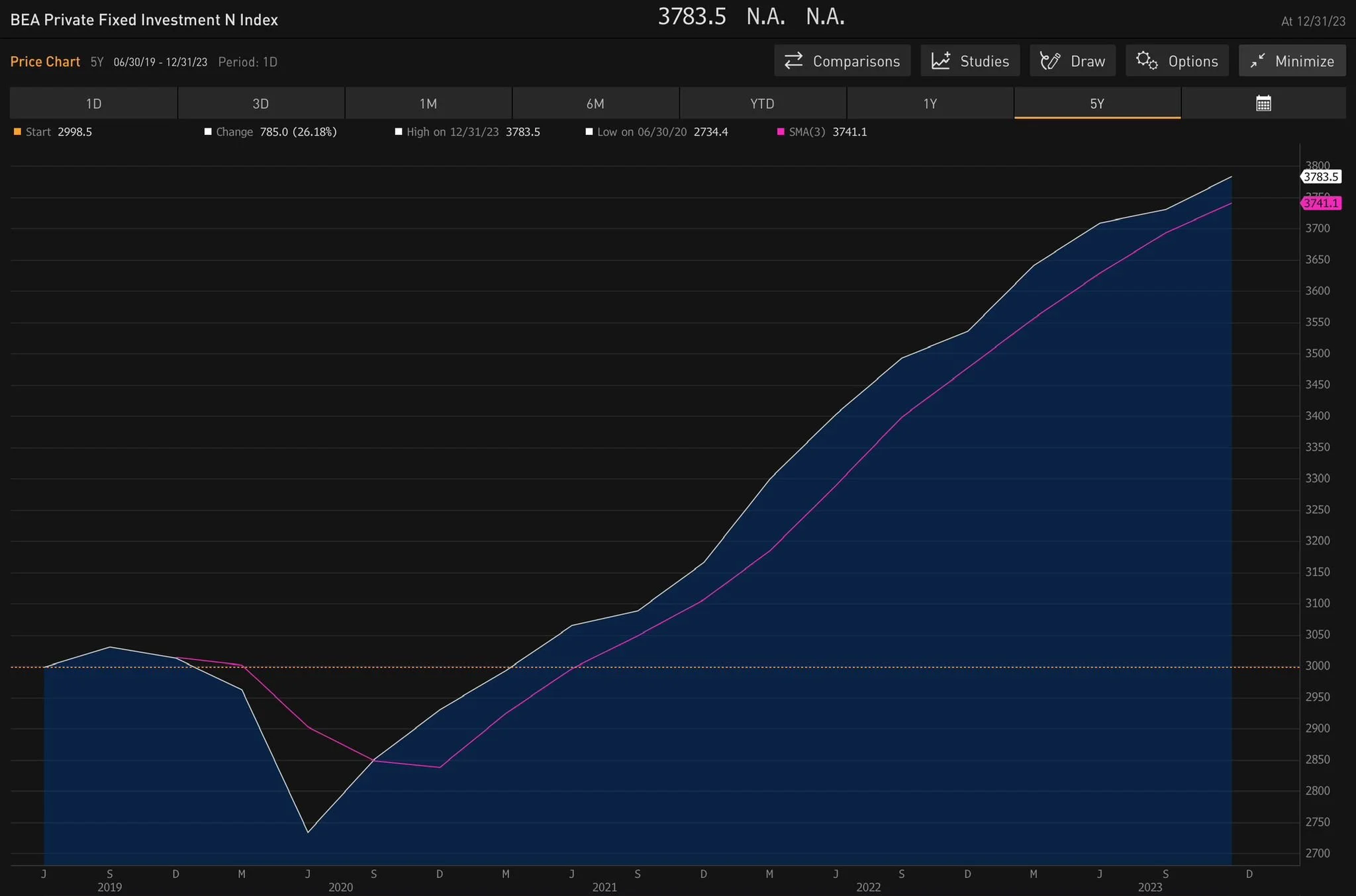Click the Price Chart label
1356x896 pixels.
[x=45, y=62]
